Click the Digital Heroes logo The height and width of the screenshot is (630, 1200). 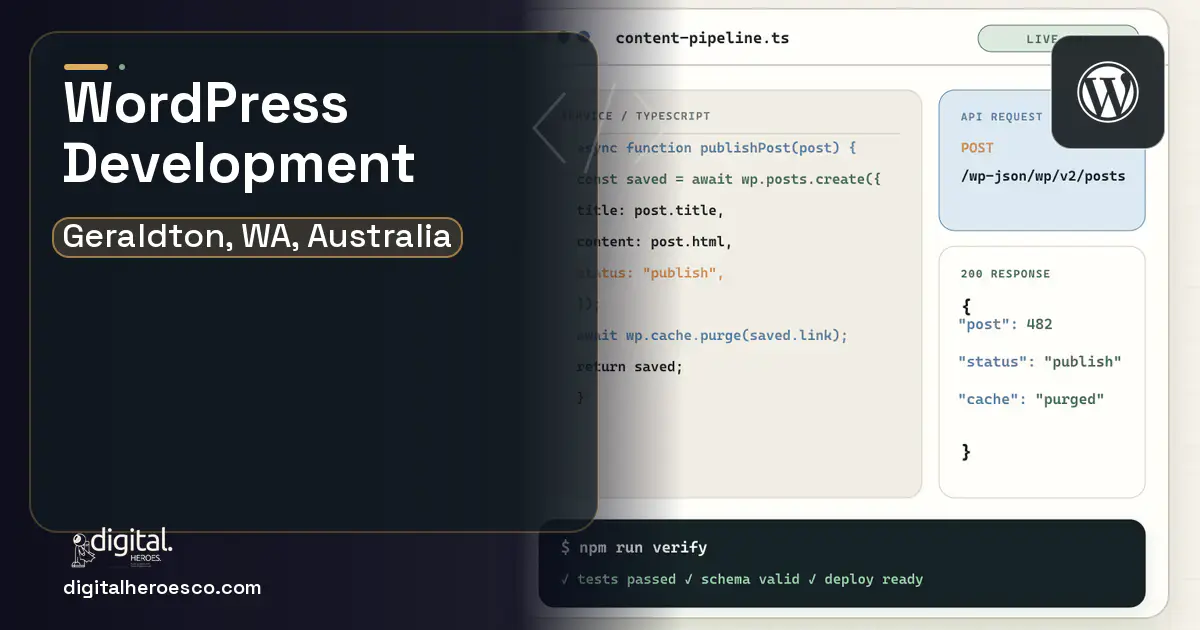click(x=122, y=547)
